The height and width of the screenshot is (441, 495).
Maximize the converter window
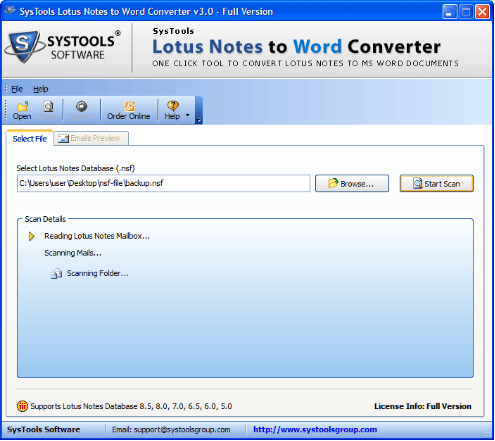[x=466, y=12]
